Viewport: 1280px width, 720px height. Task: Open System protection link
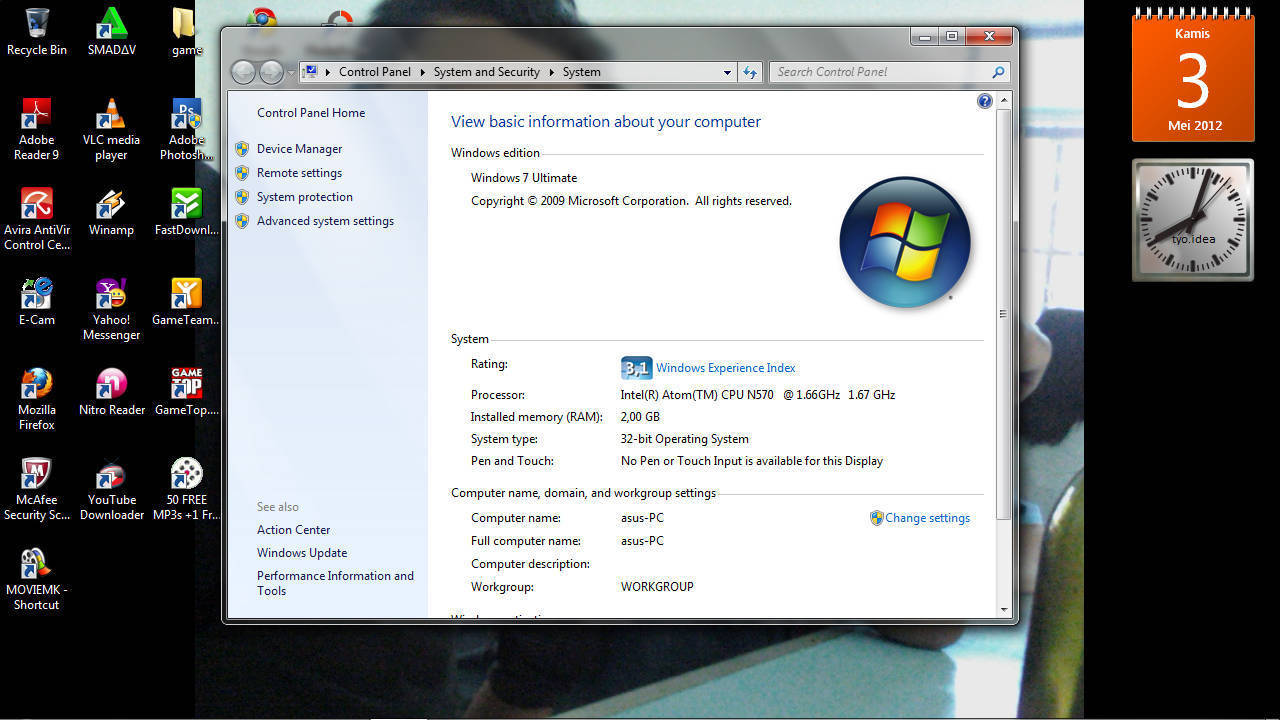click(x=304, y=197)
